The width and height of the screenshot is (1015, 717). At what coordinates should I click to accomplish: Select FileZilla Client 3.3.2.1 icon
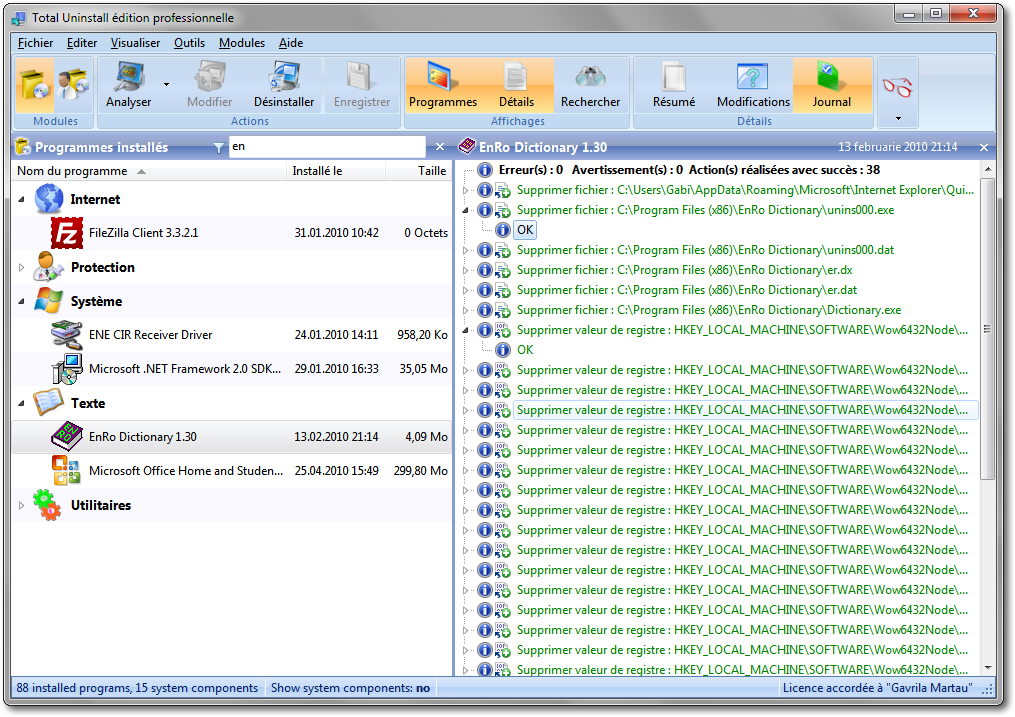[67, 233]
